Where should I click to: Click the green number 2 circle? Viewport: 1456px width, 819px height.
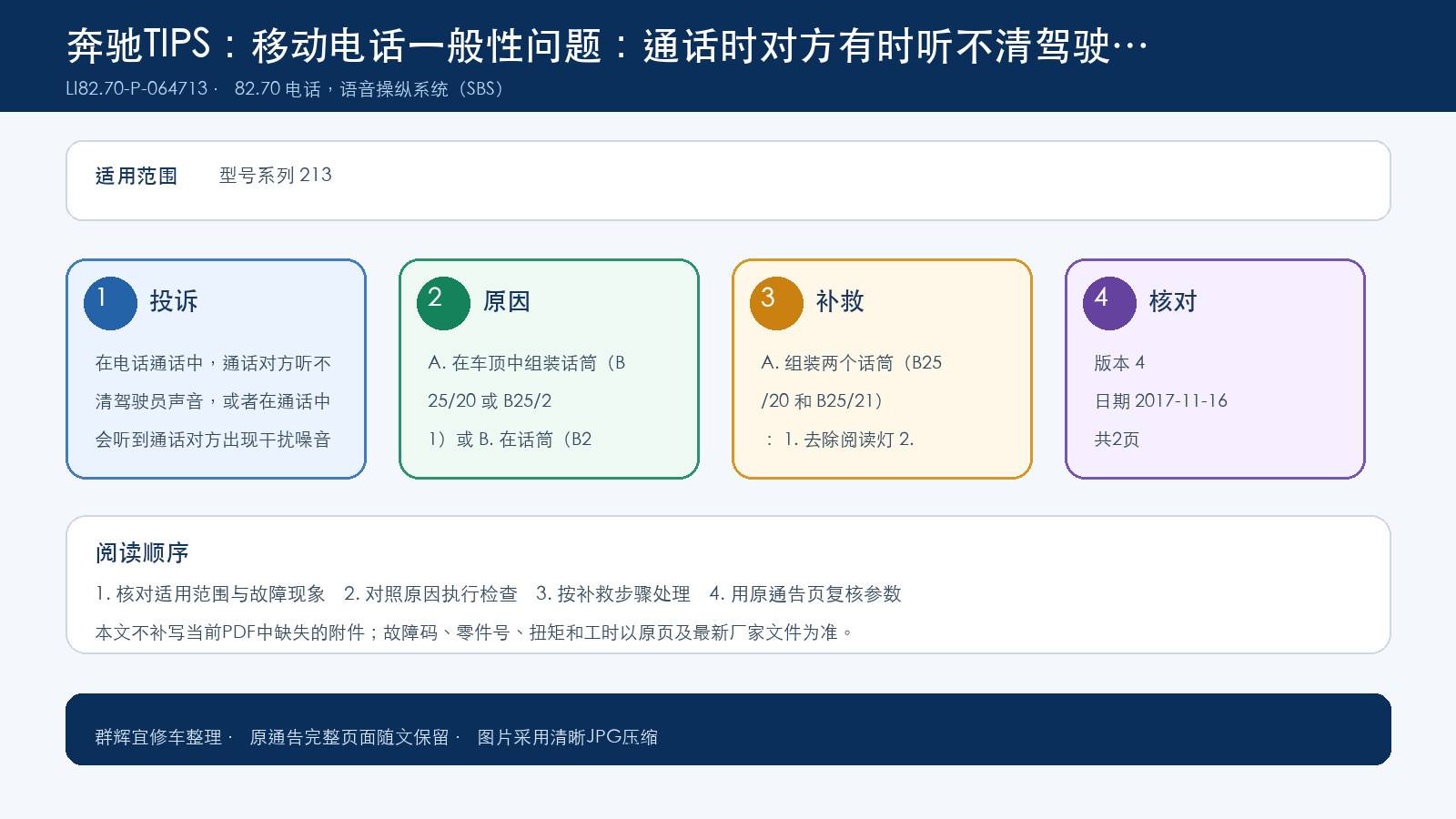(x=443, y=303)
